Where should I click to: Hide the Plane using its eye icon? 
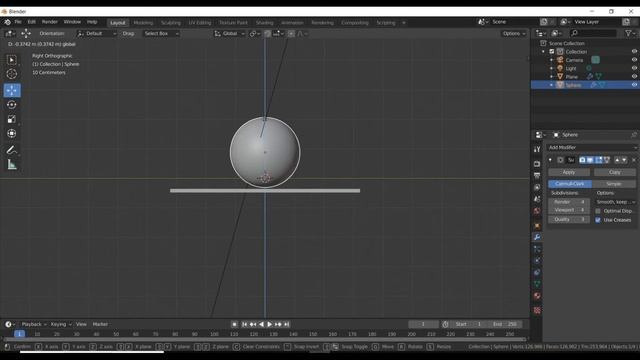click(634, 76)
